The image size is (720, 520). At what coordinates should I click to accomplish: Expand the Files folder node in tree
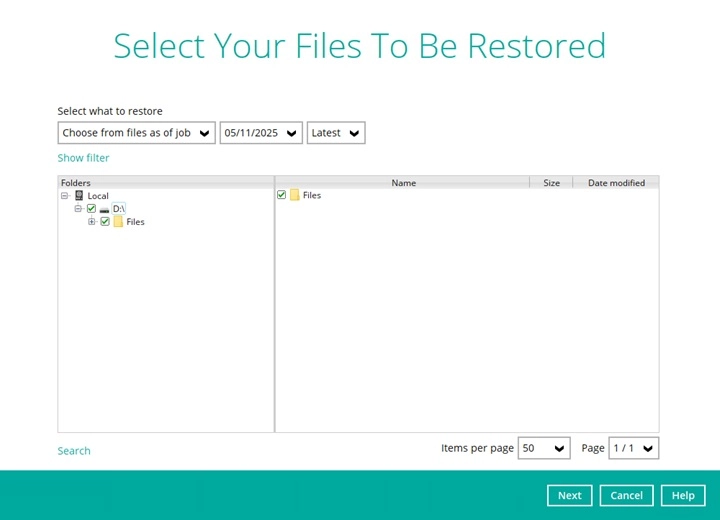coord(91,221)
